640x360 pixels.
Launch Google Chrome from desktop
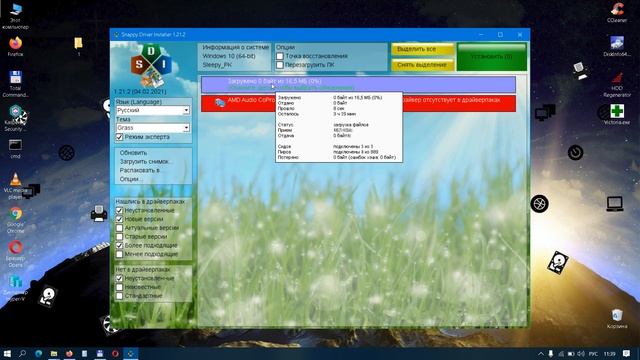[x=16, y=220]
